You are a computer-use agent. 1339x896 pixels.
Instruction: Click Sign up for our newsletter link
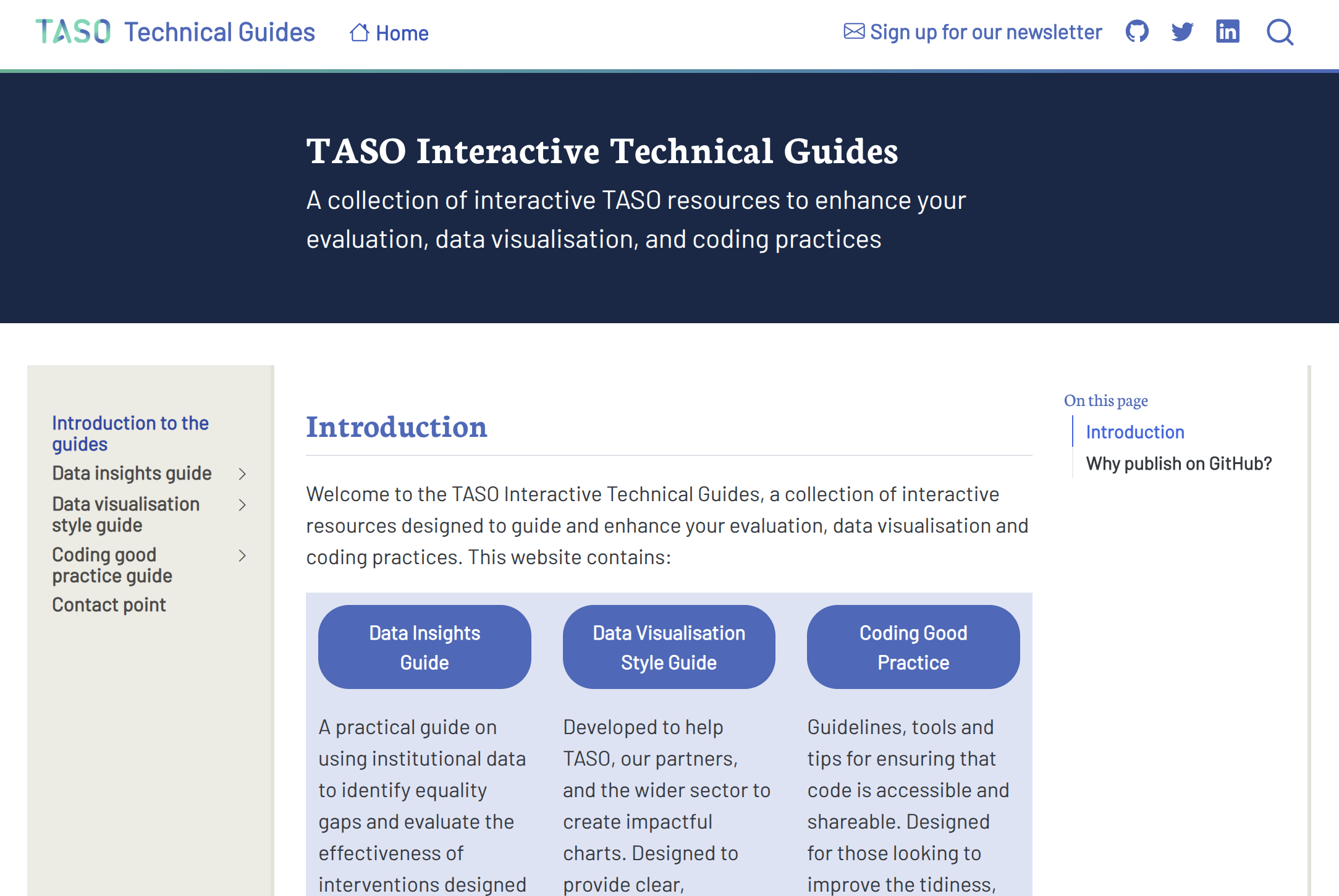click(x=986, y=32)
